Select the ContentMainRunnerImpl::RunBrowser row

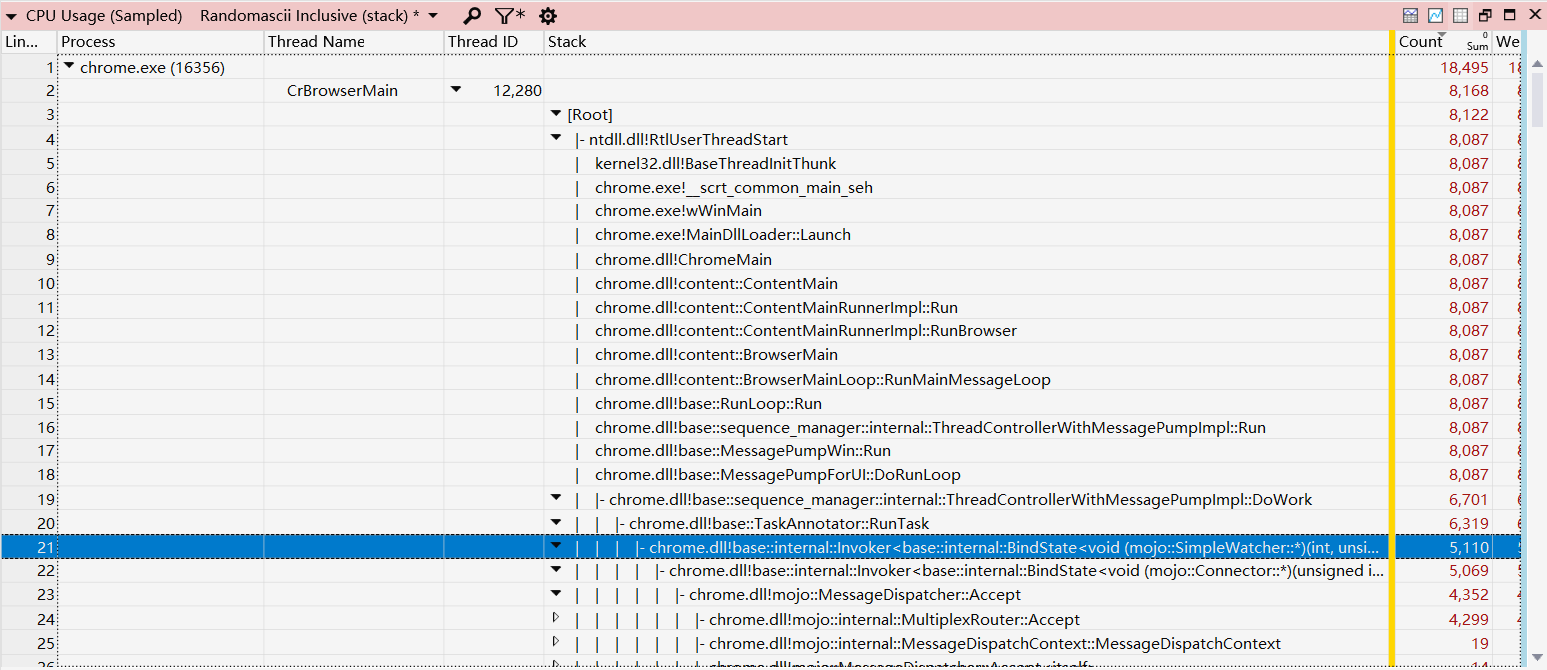[x=760, y=331]
